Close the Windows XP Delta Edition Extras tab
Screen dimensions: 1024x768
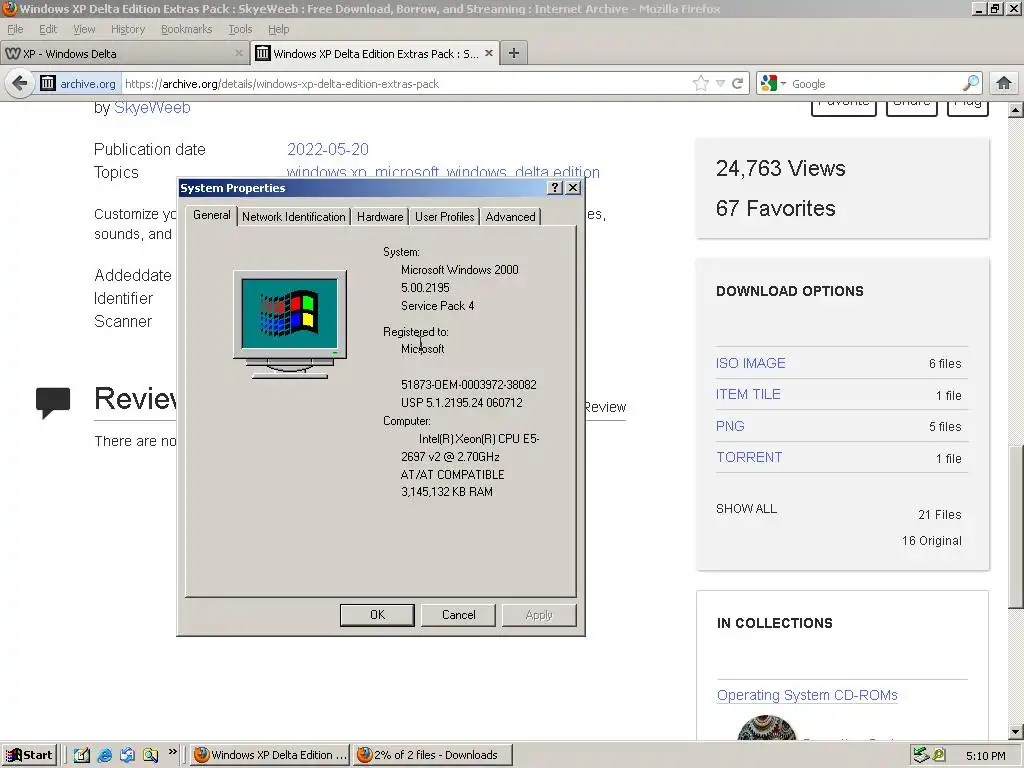click(x=488, y=54)
